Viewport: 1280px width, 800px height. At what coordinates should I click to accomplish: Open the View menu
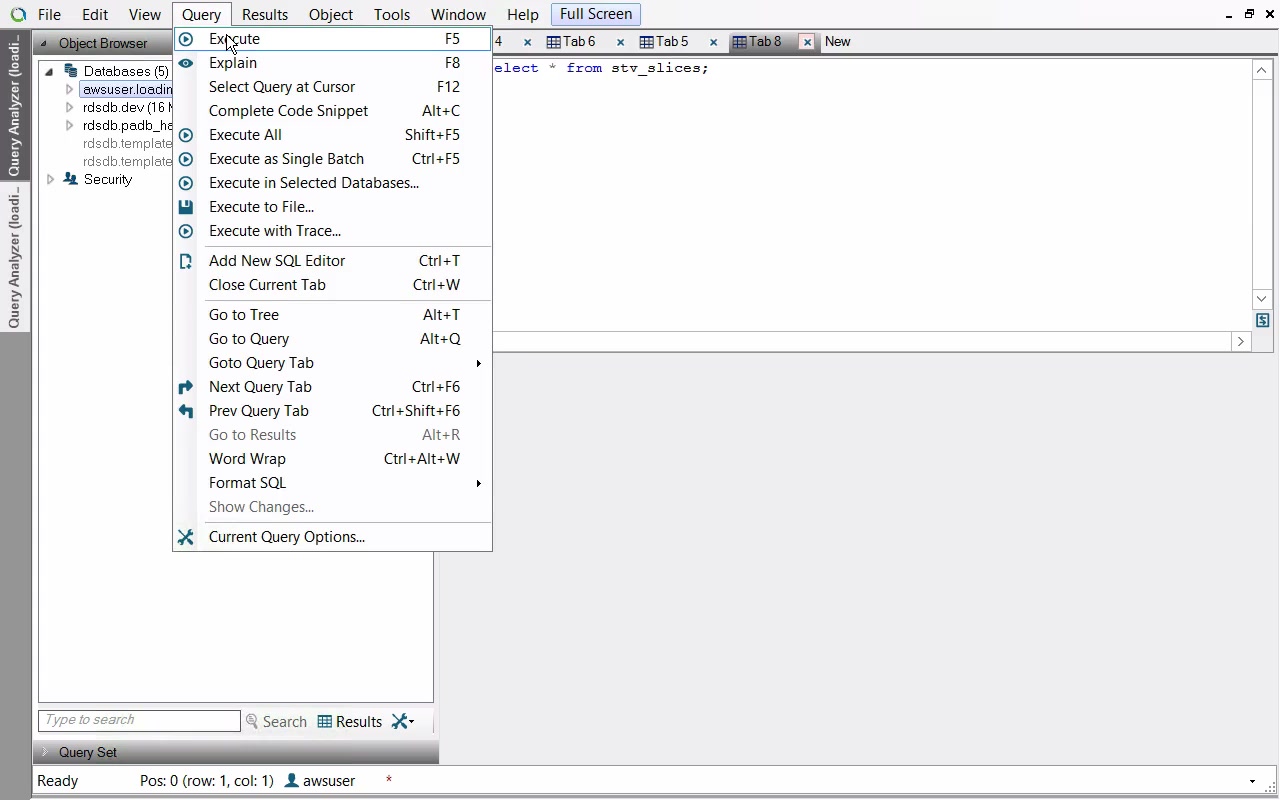pos(145,15)
